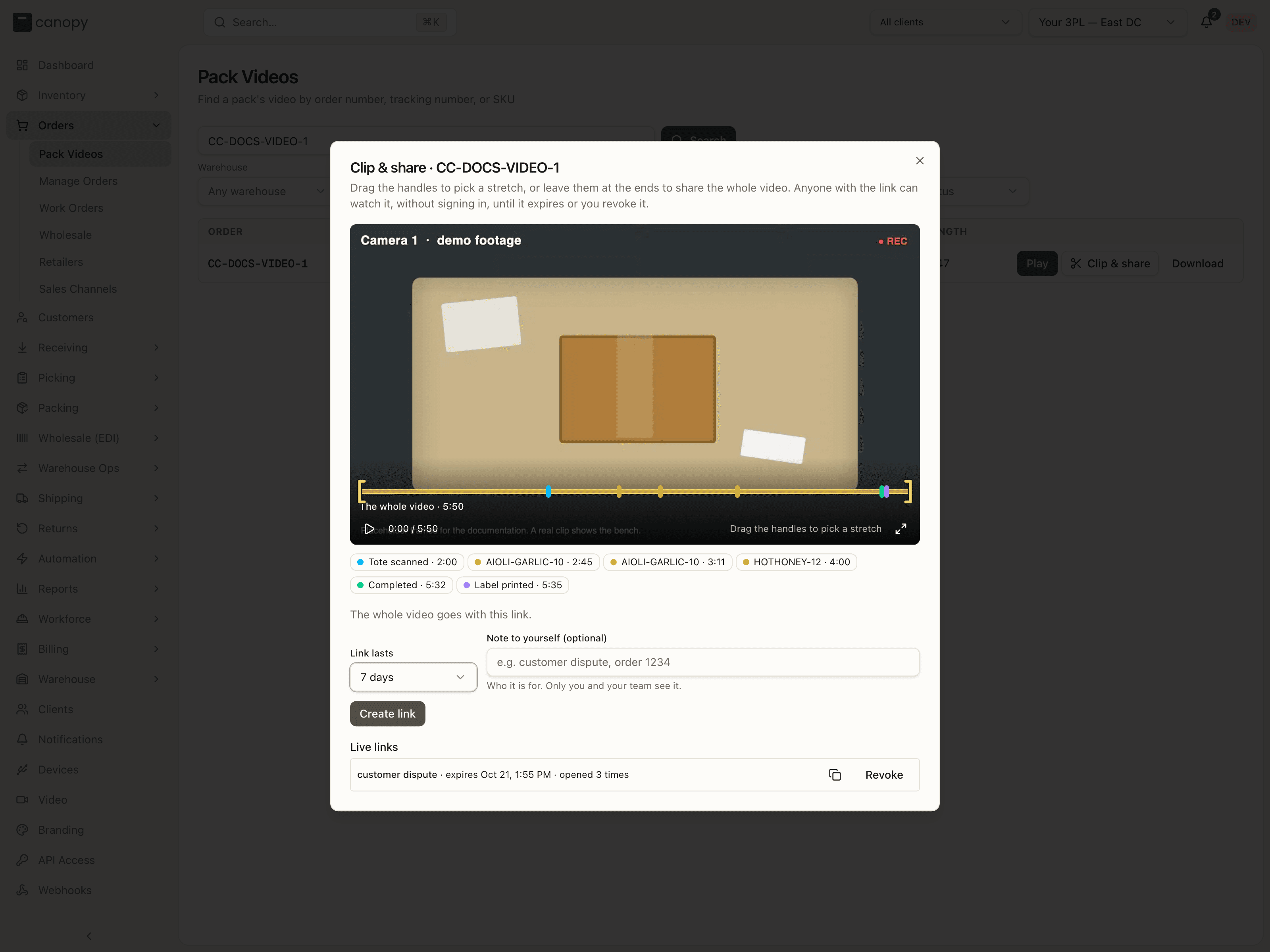Screen dimensions: 1270x952
Task: Jump to Label printed 5:35 chip
Action: [512, 585]
